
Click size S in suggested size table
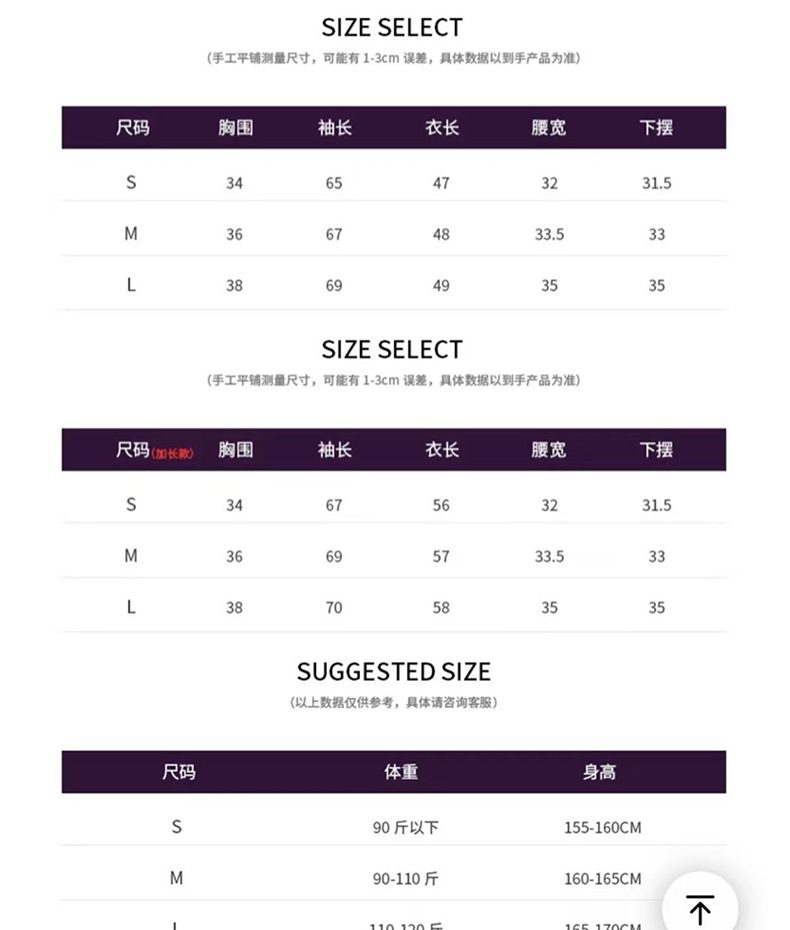point(177,827)
